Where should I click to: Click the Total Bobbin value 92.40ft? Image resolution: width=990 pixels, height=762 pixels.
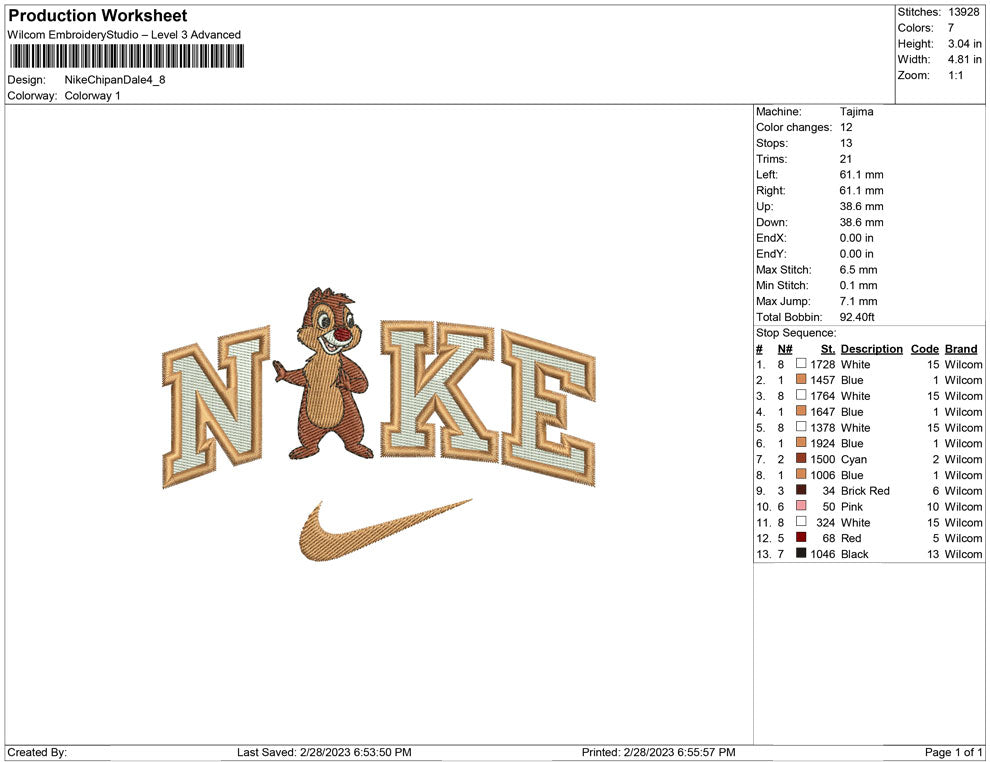(857, 317)
